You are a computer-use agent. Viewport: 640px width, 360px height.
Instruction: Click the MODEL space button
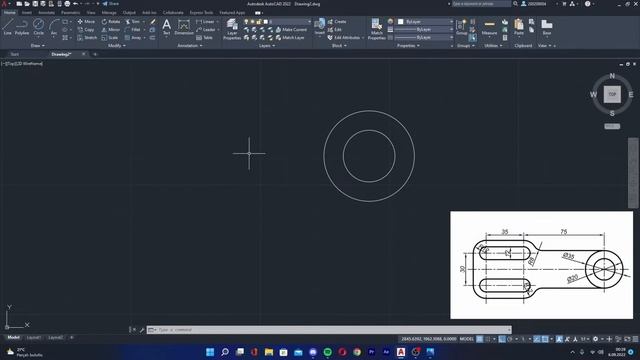467,339
